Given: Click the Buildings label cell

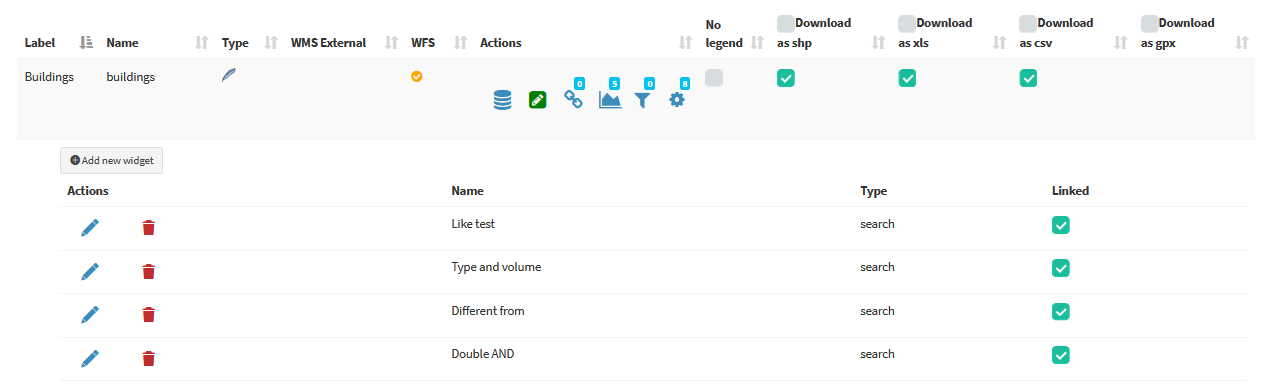Looking at the screenshot, I should (x=49, y=76).
